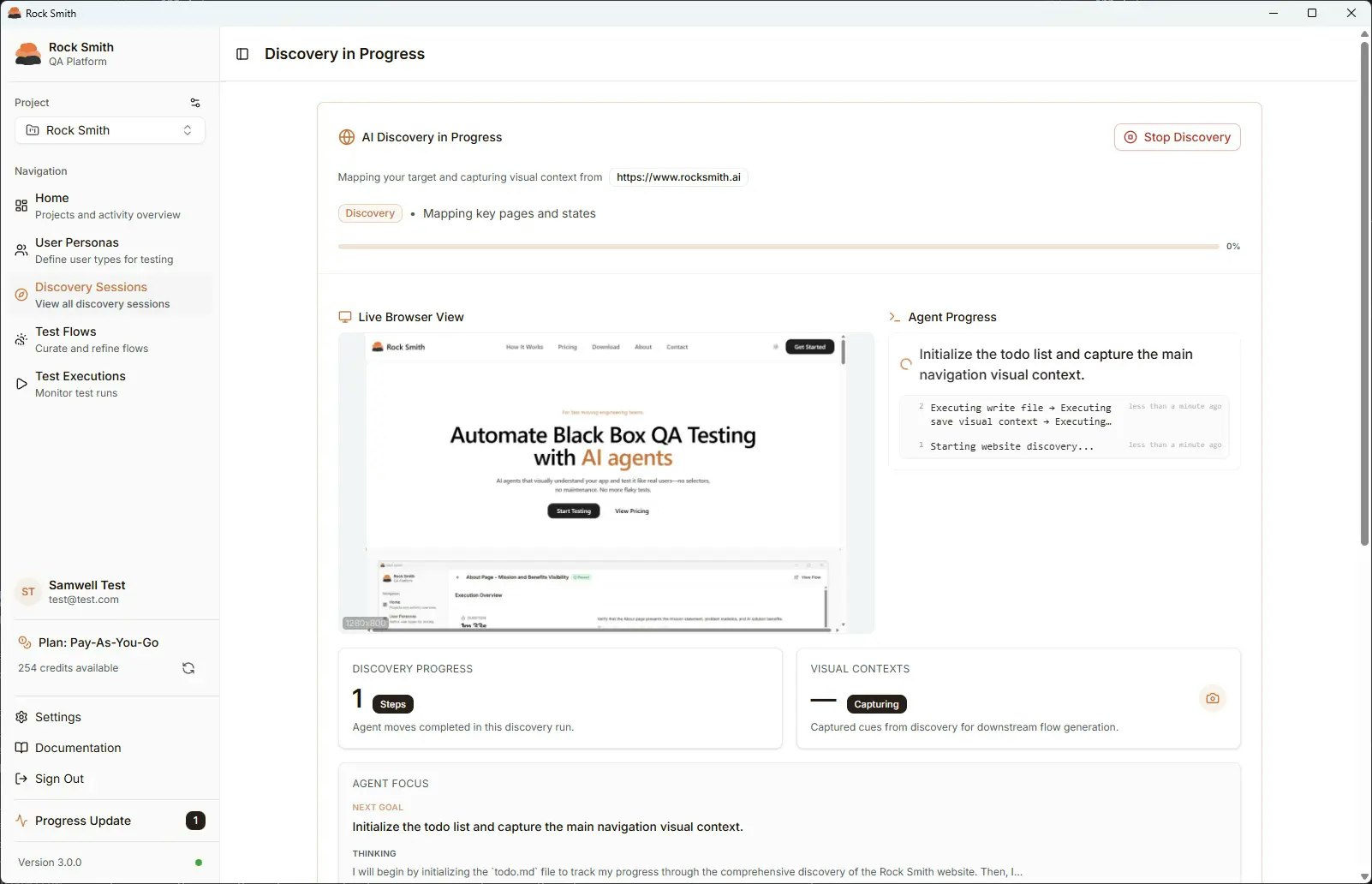
Task: Click the Rock Smith logo in sidebar
Action: point(28,53)
